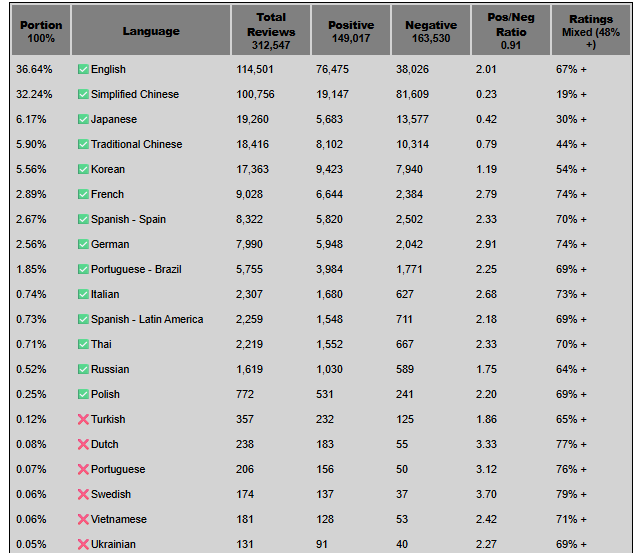Click the red X icon next to Dutch
Viewport: 638px width, 553px height.
pyautogui.click(x=83, y=444)
